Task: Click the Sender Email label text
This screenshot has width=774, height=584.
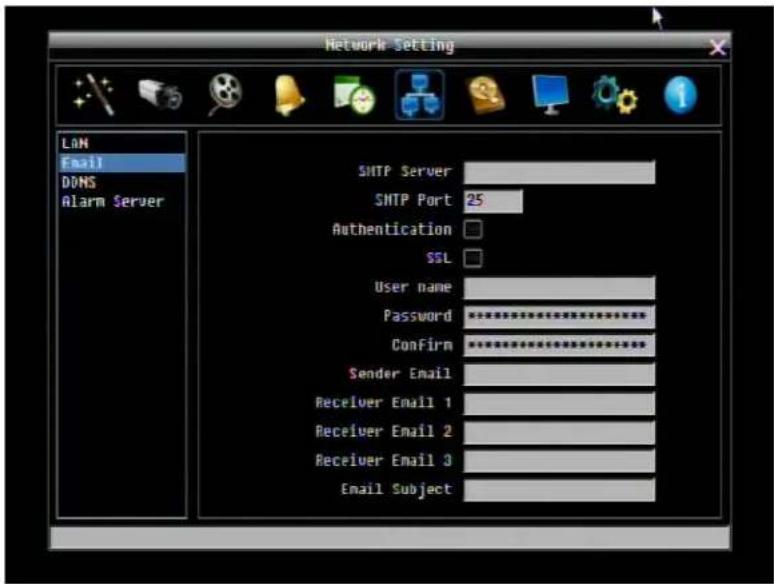Action: [x=400, y=374]
